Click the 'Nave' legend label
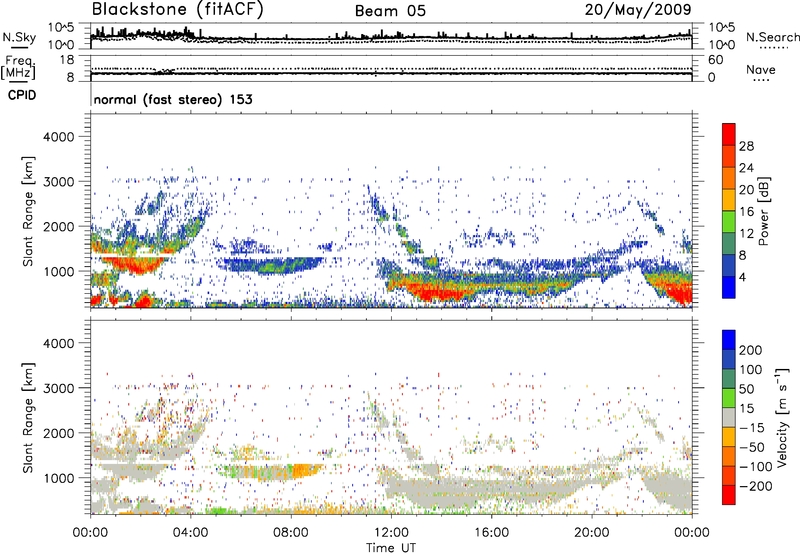This screenshot has height=554, width=800. tap(760, 70)
